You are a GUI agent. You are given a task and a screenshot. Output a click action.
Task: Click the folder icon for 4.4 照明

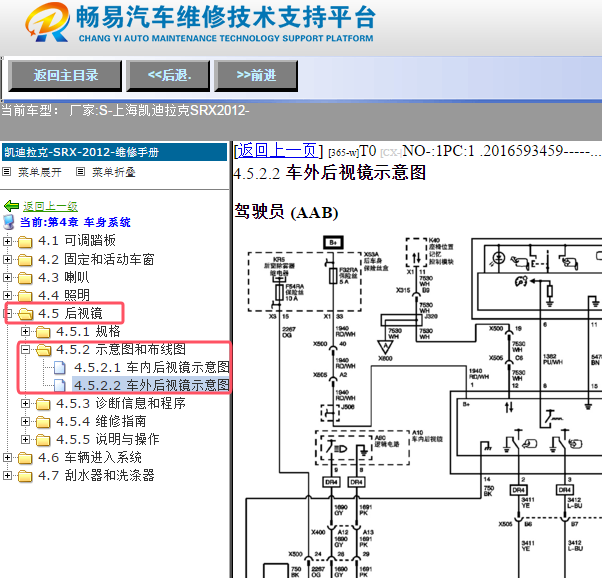click(x=25, y=296)
